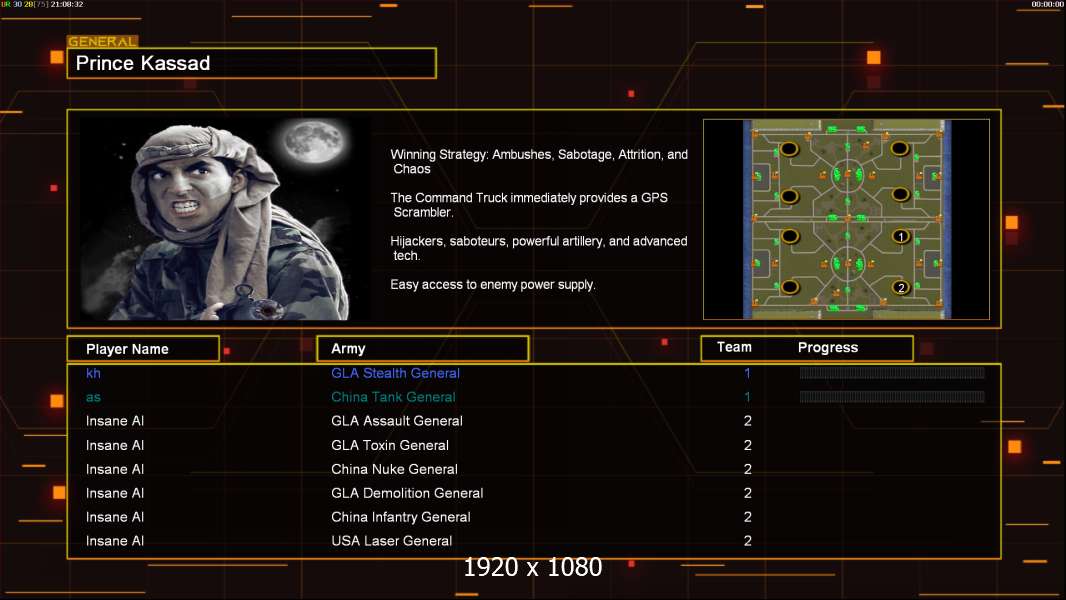Click start position marker 2 on the minimap

pos(901,287)
